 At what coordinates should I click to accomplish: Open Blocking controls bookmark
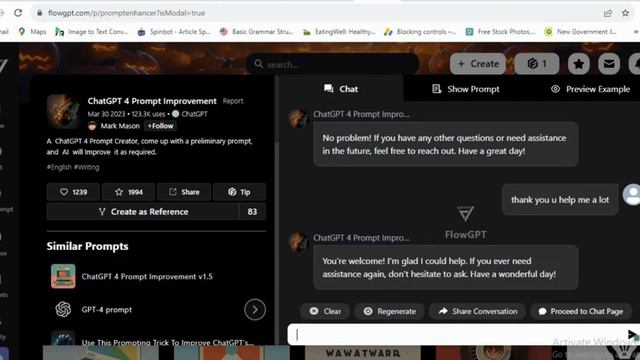pyautogui.click(x=420, y=31)
